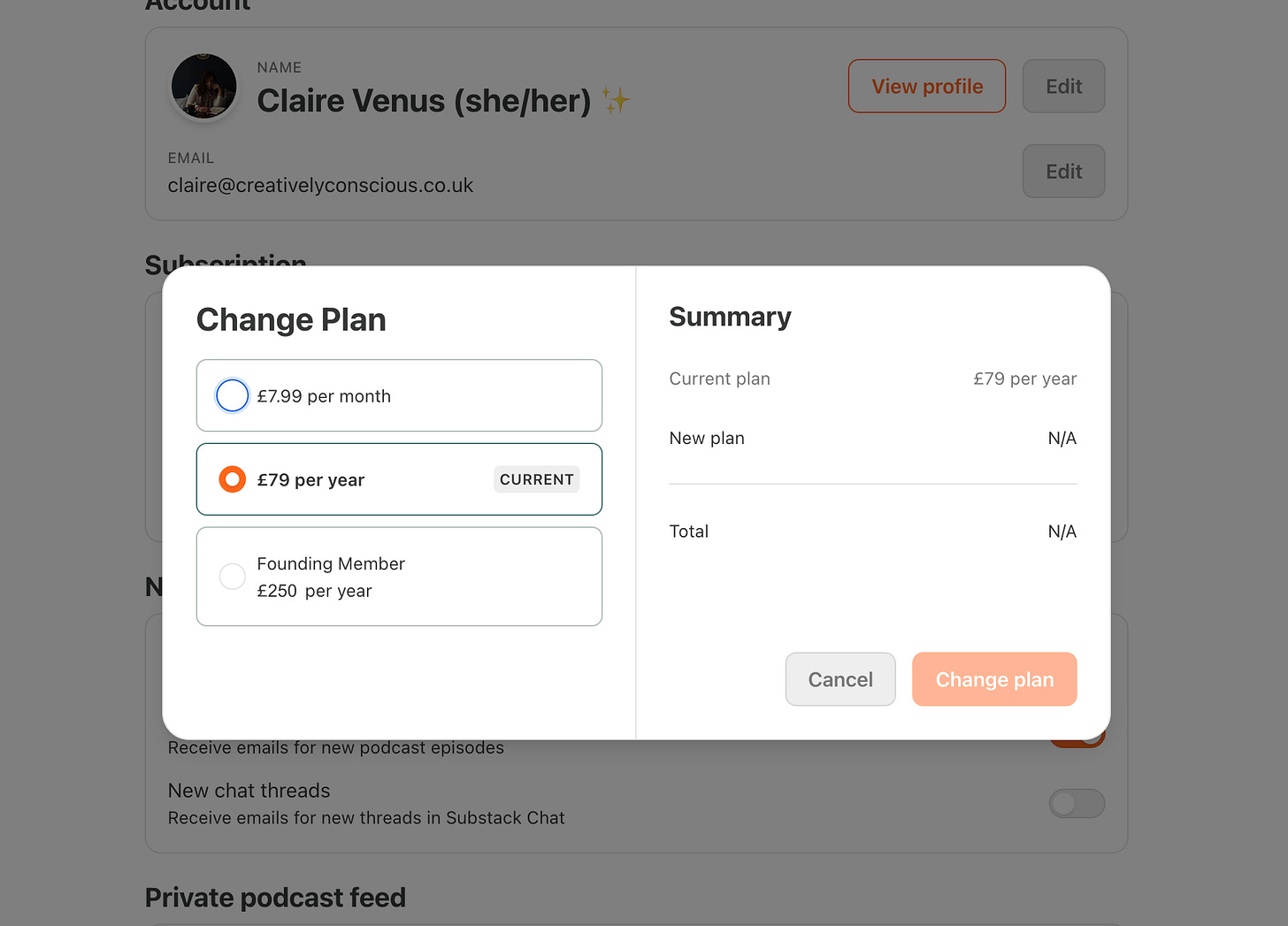Viewport: 1288px width, 926px height.
Task: Click the Change Plan dialog heading
Action: (x=291, y=320)
